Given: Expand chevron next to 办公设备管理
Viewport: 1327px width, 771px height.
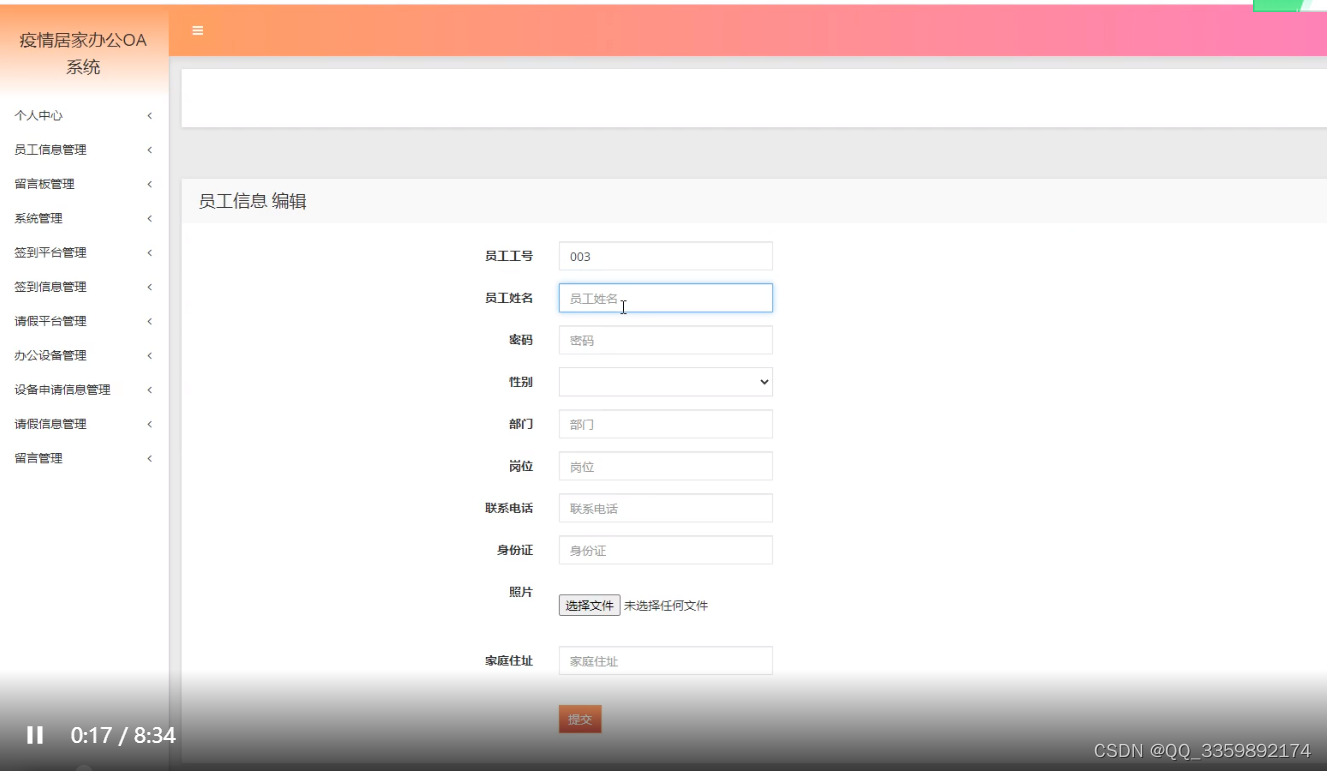Looking at the screenshot, I should pyautogui.click(x=150, y=355).
